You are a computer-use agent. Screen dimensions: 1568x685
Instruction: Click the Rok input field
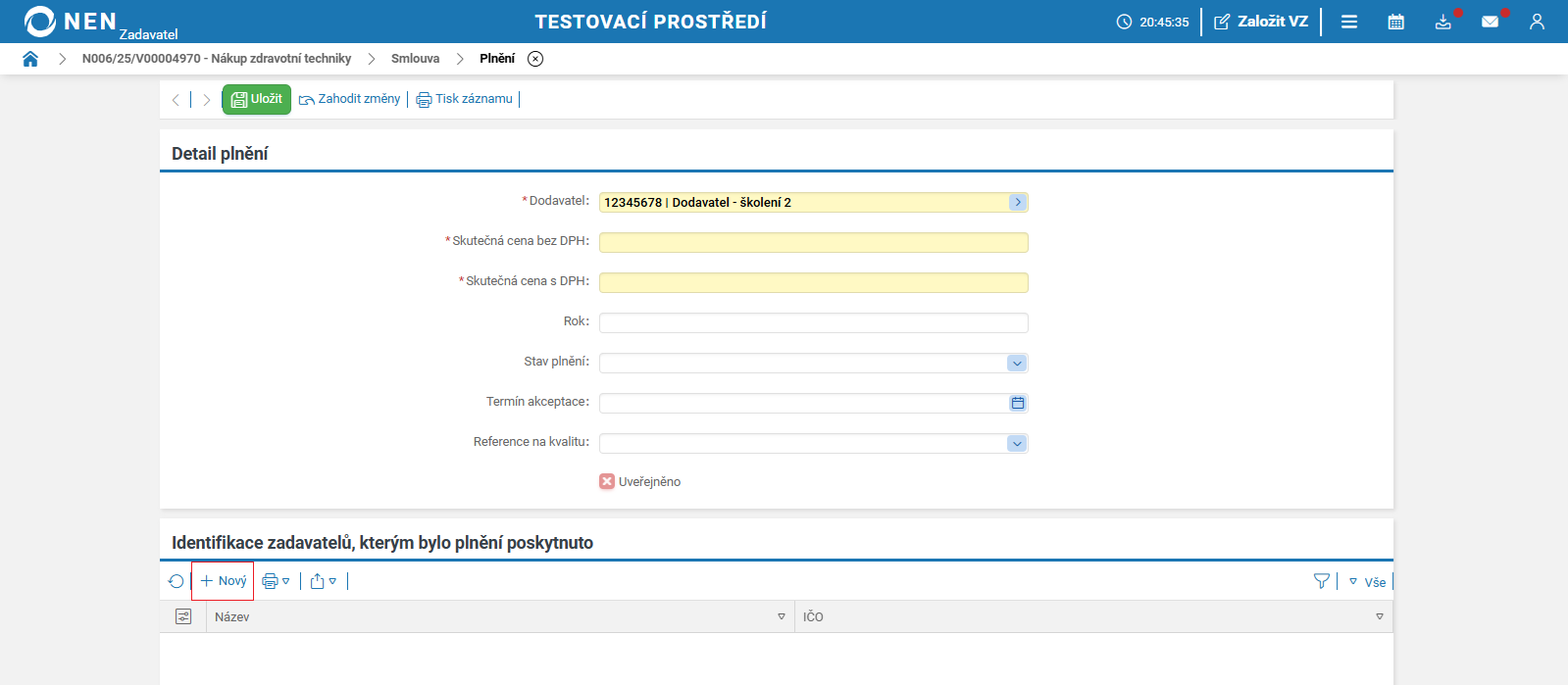[814, 322]
